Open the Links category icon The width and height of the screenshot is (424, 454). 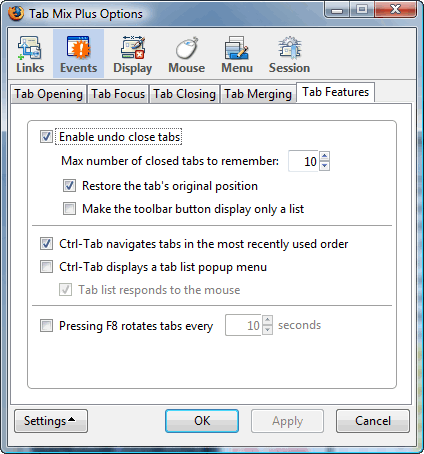point(30,54)
